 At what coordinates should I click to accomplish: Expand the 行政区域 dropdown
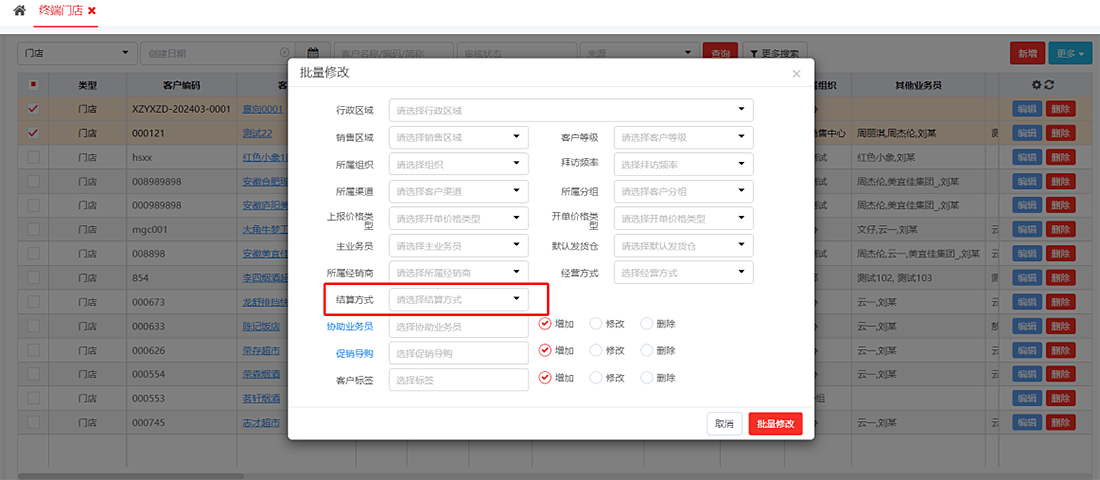pos(571,110)
